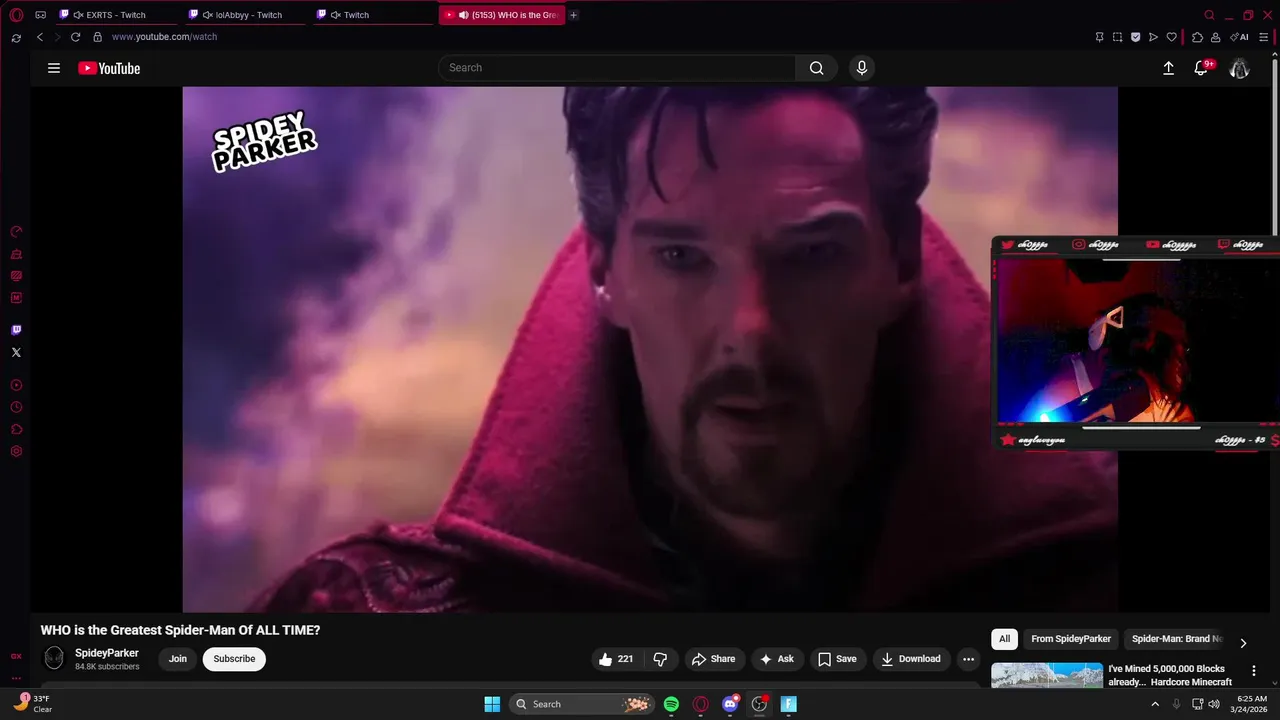Unmute the EXRTS Twitch tab audio icon

coord(78,15)
